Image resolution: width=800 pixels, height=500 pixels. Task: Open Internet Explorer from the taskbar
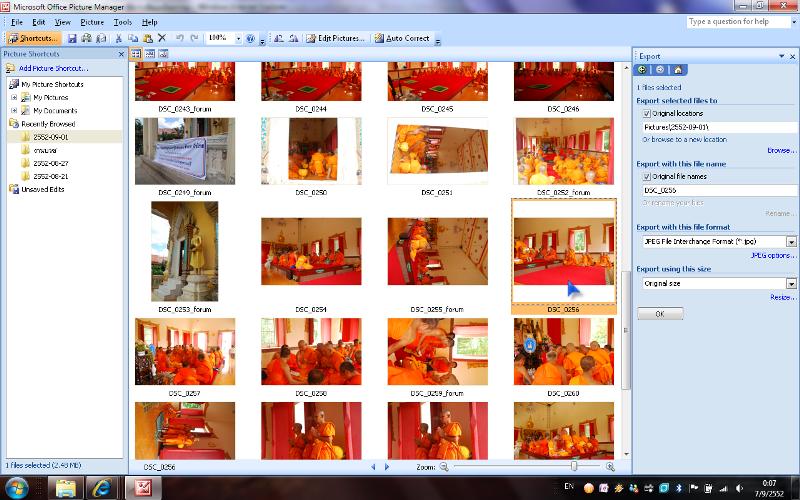tap(102, 488)
